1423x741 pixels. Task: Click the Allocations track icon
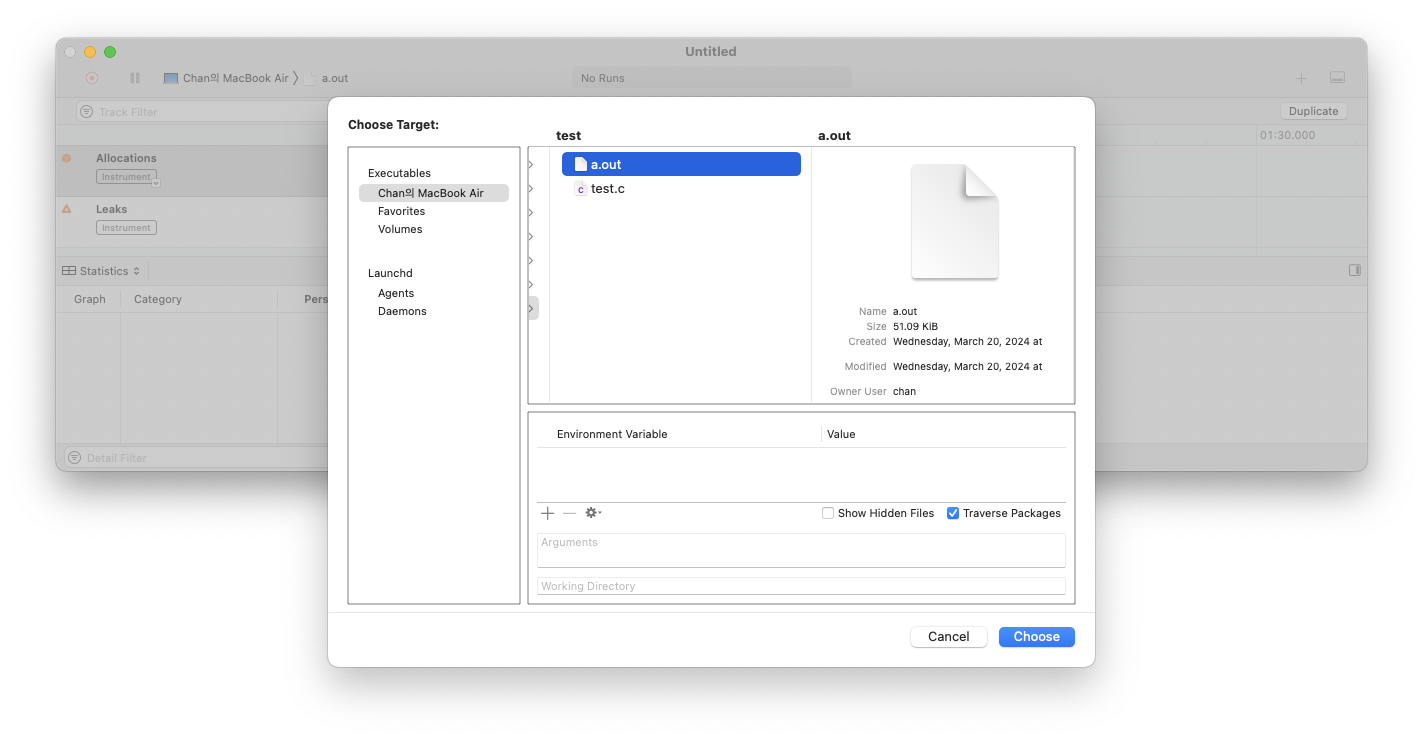(x=67, y=158)
